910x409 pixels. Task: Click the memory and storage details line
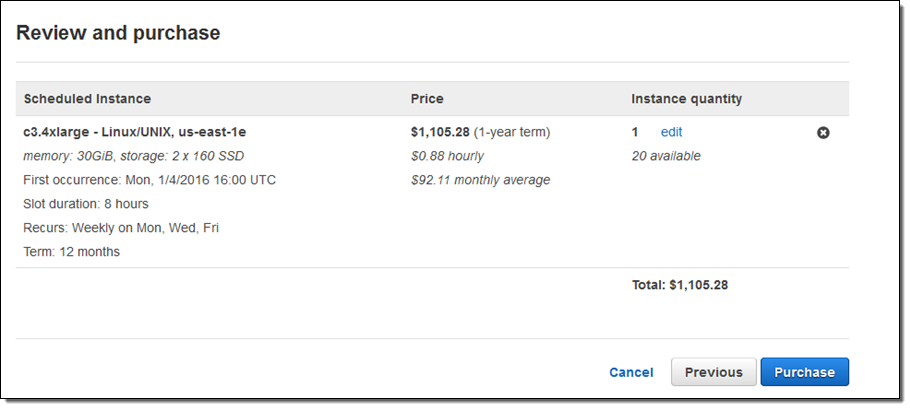click(133, 156)
